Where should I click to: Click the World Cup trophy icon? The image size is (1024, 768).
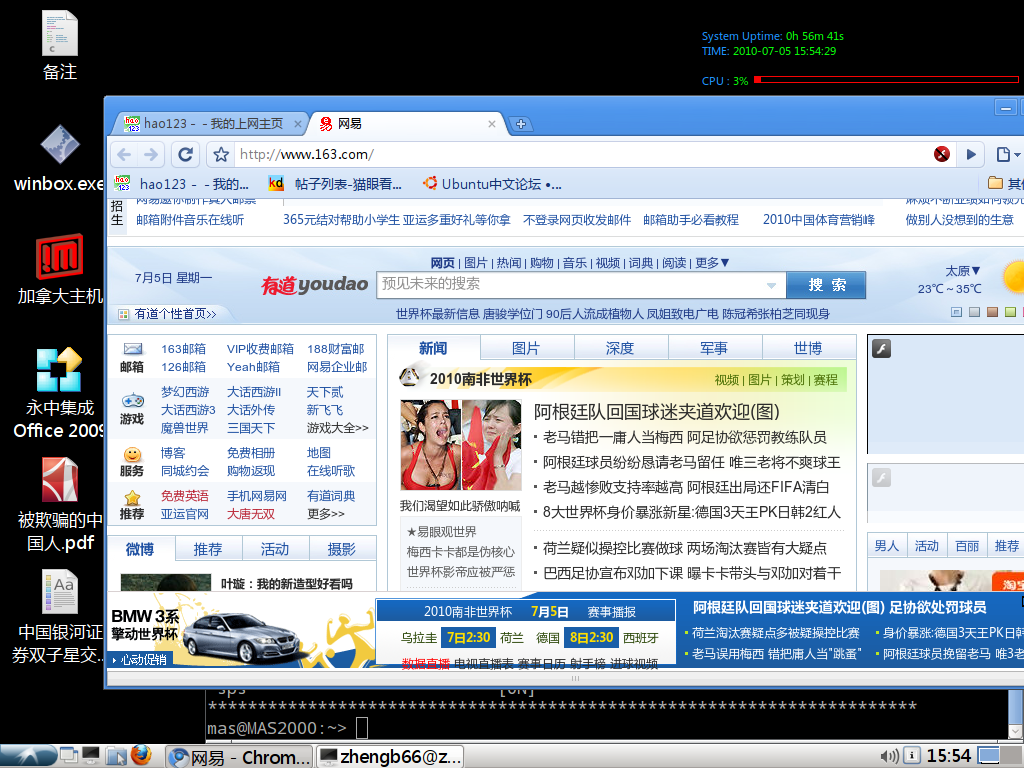[x=409, y=377]
